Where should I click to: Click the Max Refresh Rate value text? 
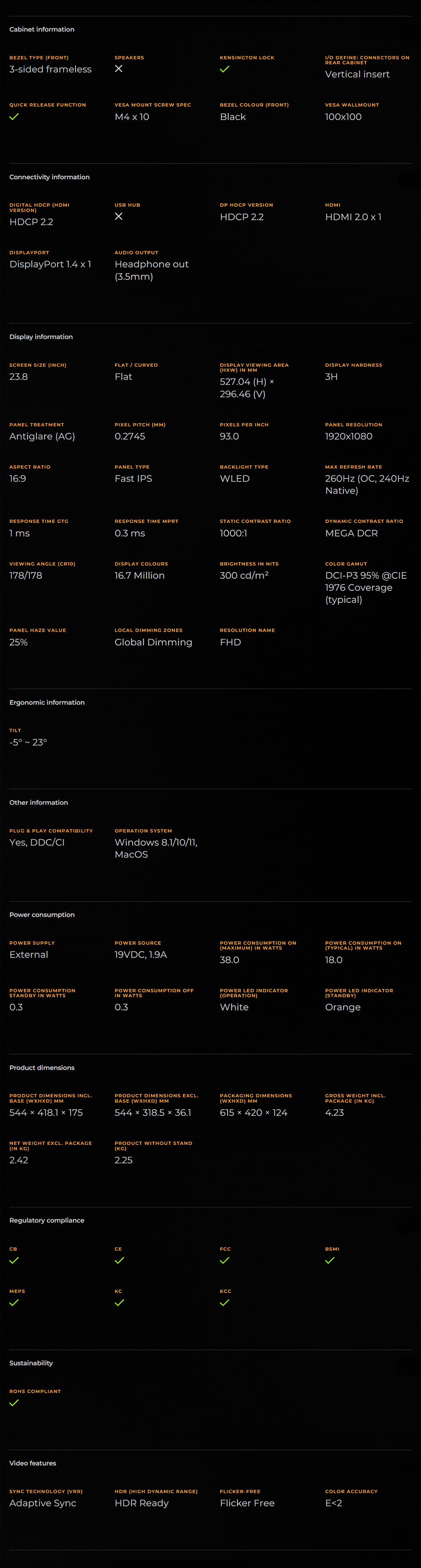tap(367, 485)
